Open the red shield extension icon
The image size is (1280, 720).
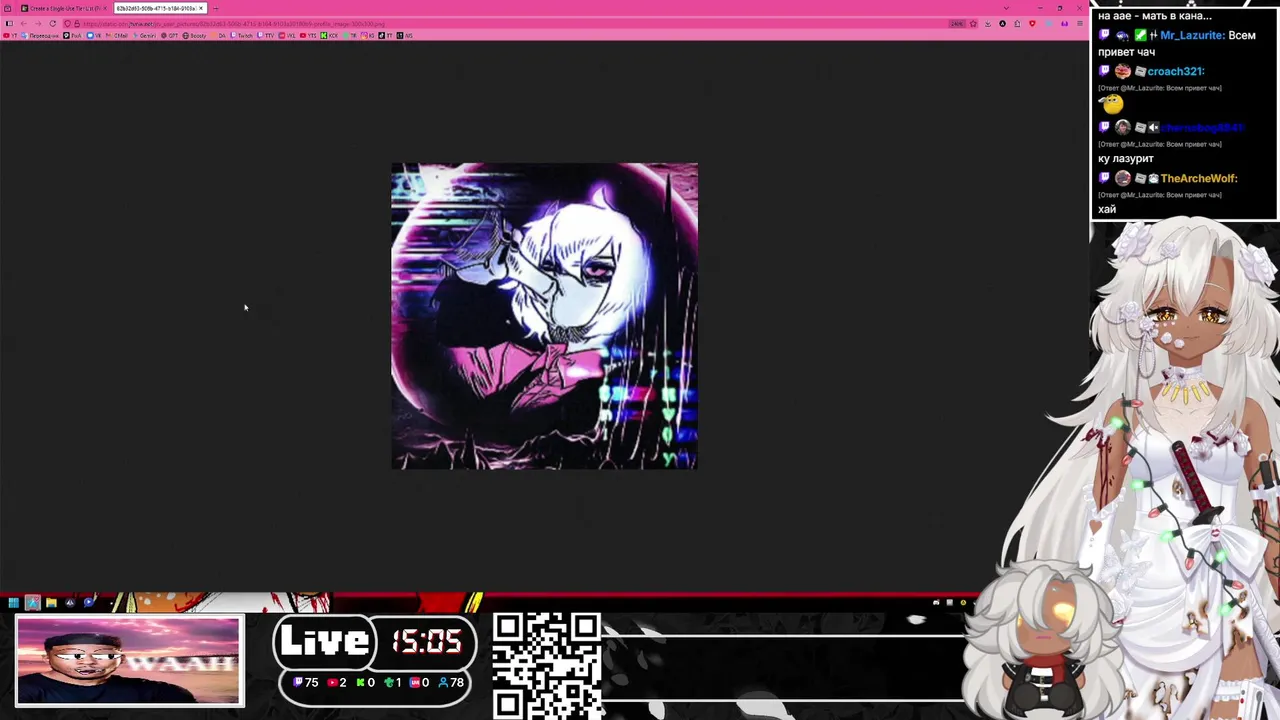click(1032, 24)
